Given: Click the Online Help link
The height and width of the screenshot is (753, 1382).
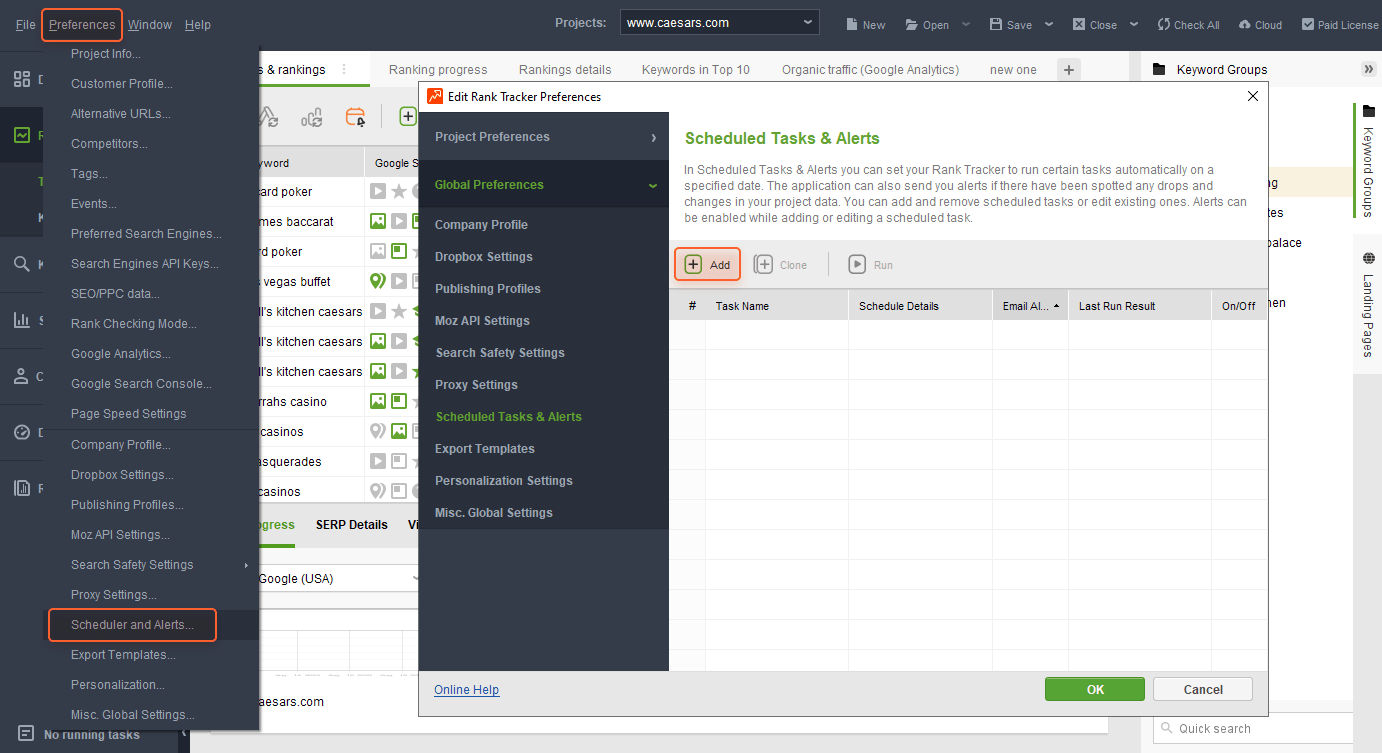Looking at the screenshot, I should pos(466,690).
